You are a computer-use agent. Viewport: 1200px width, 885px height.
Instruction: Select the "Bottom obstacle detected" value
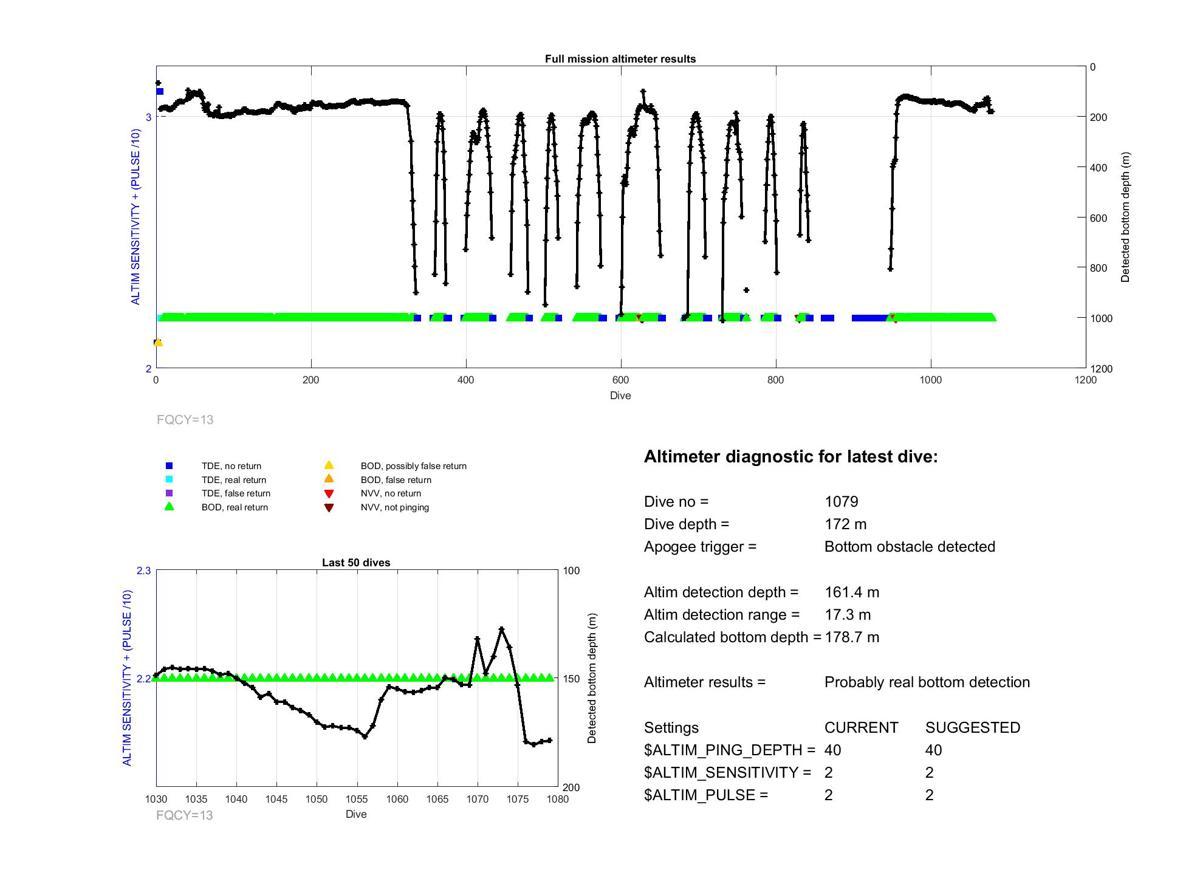910,547
